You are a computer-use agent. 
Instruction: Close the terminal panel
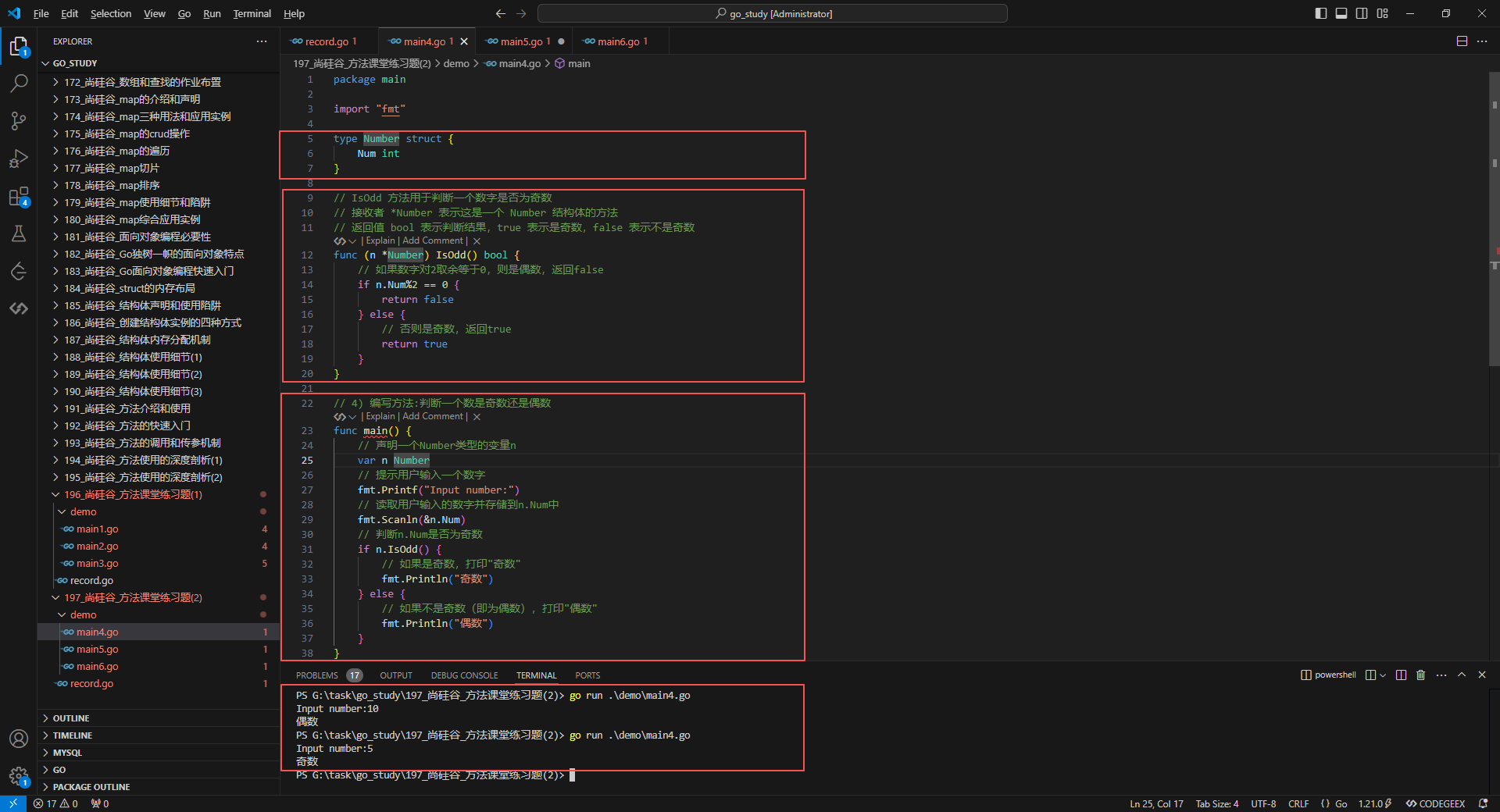[1482, 675]
